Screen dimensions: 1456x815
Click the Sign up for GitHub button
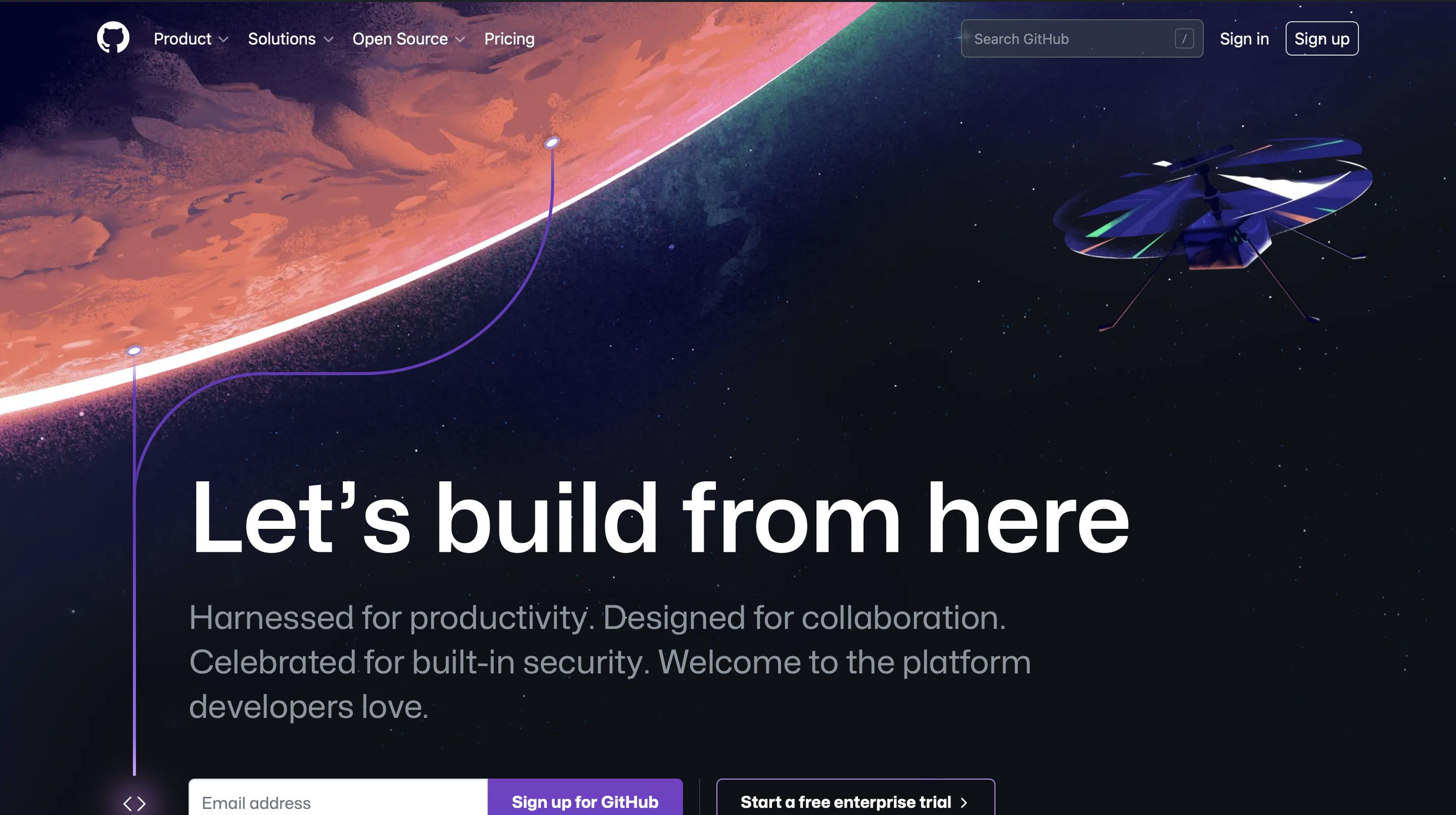[x=585, y=799]
